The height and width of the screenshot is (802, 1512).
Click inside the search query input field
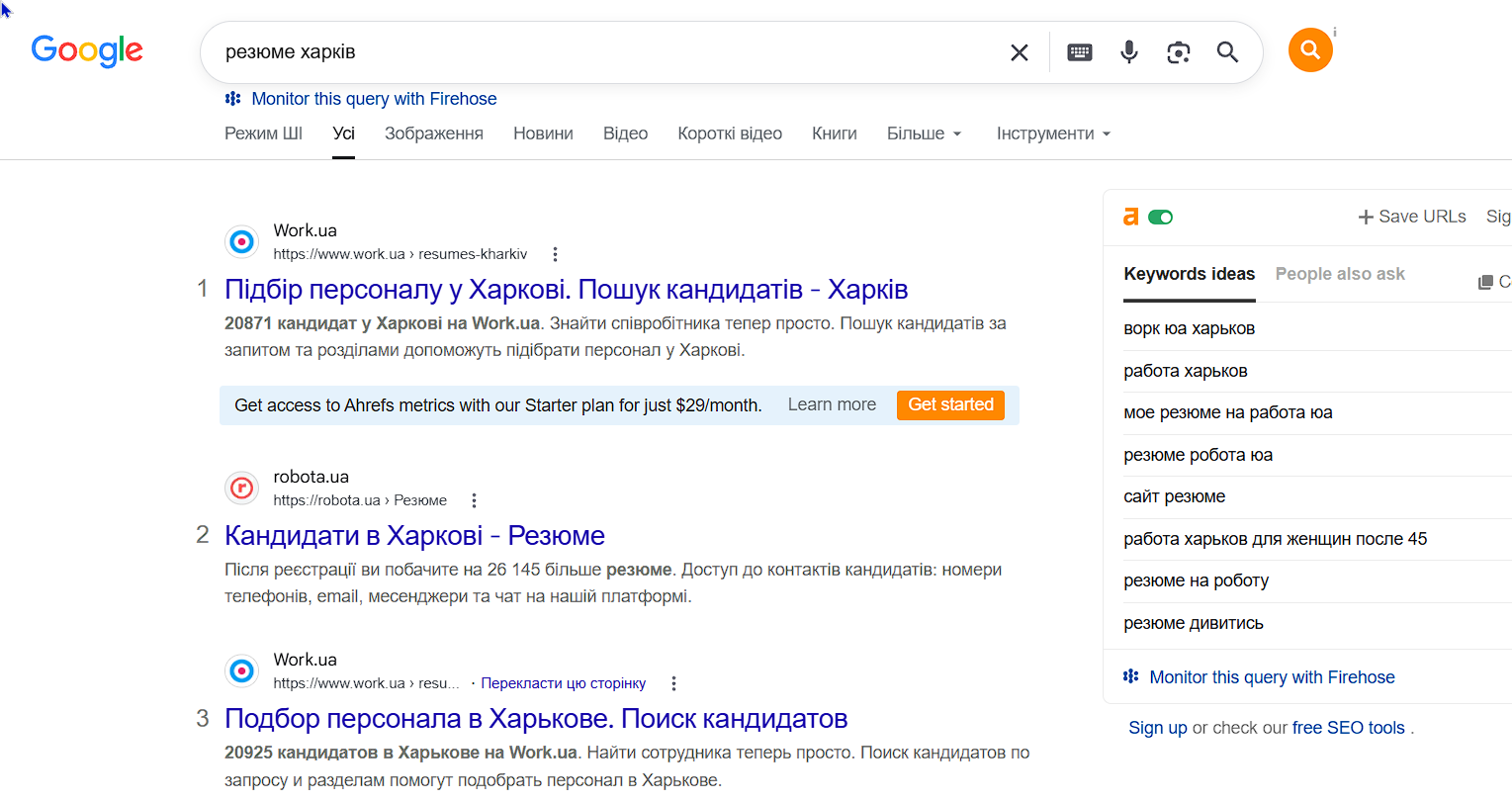point(603,52)
